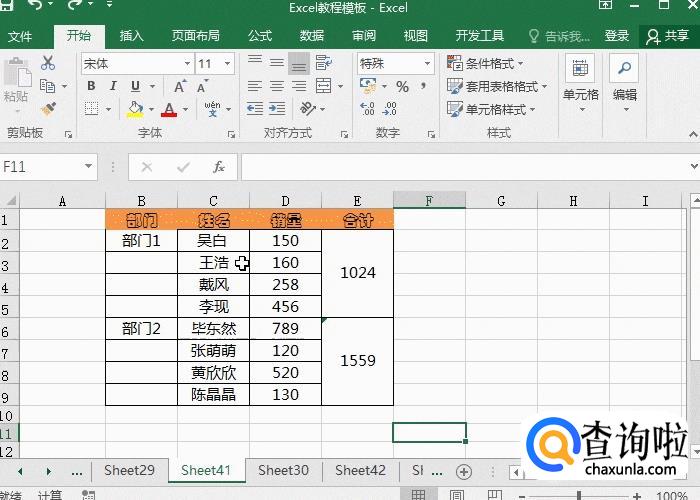Click accounting number format icon
The width and height of the screenshot is (700, 500).
pyautogui.click(x=368, y=86)
